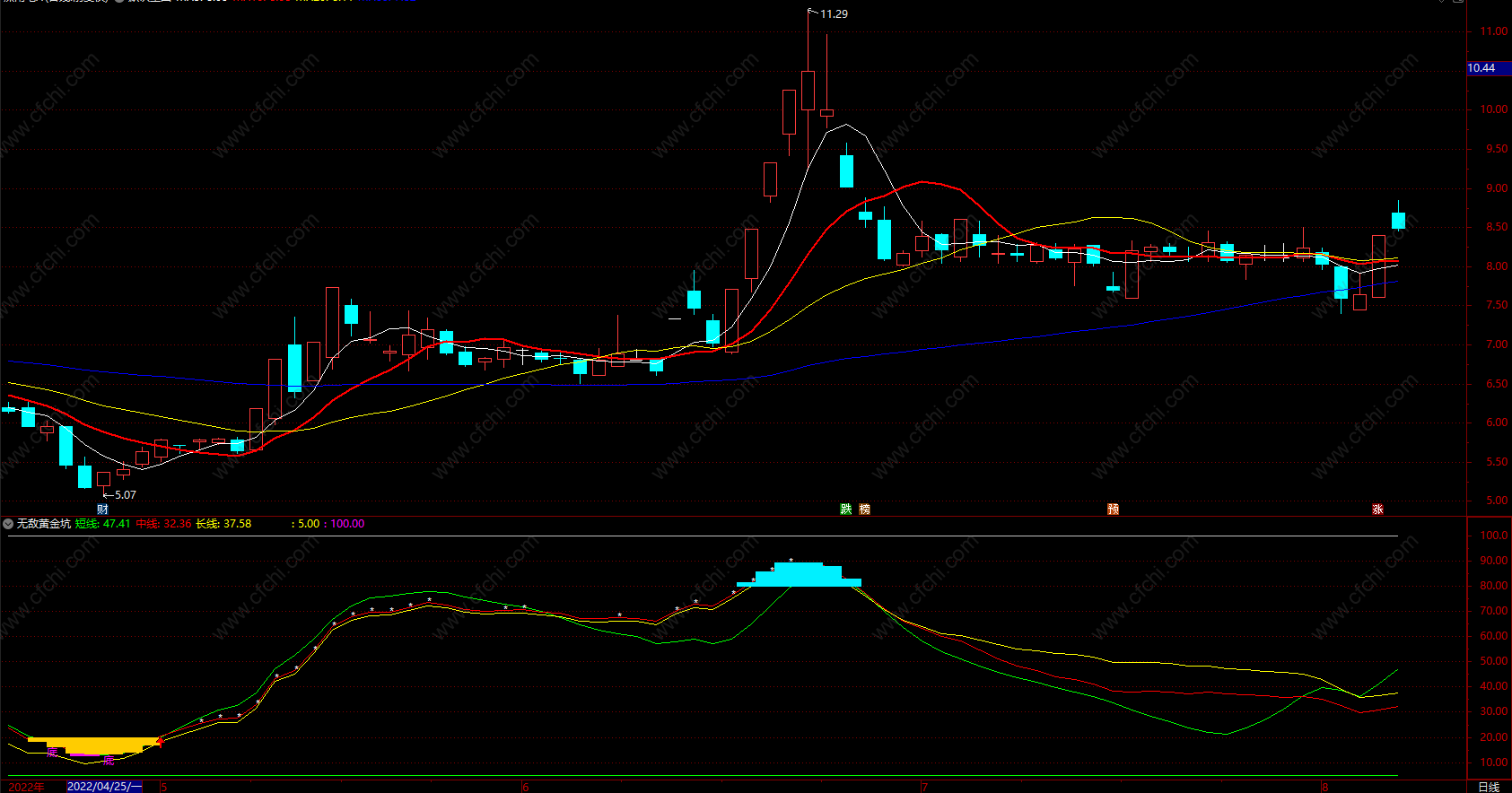Click the green 跌 event marker
This screenshot has width=1512, height=793.
[x=845, y=510]
